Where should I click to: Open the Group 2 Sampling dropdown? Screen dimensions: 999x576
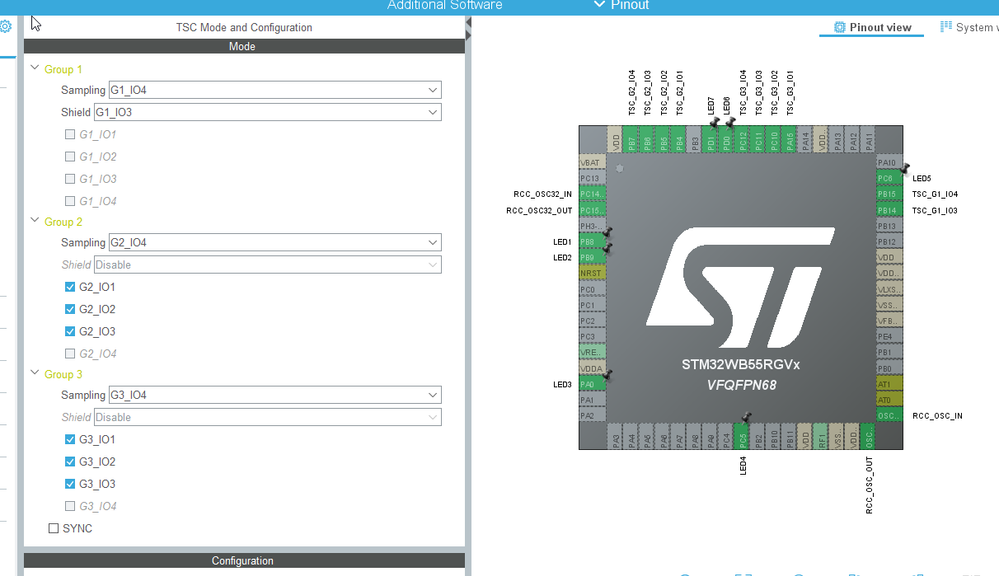pos(275,242)
